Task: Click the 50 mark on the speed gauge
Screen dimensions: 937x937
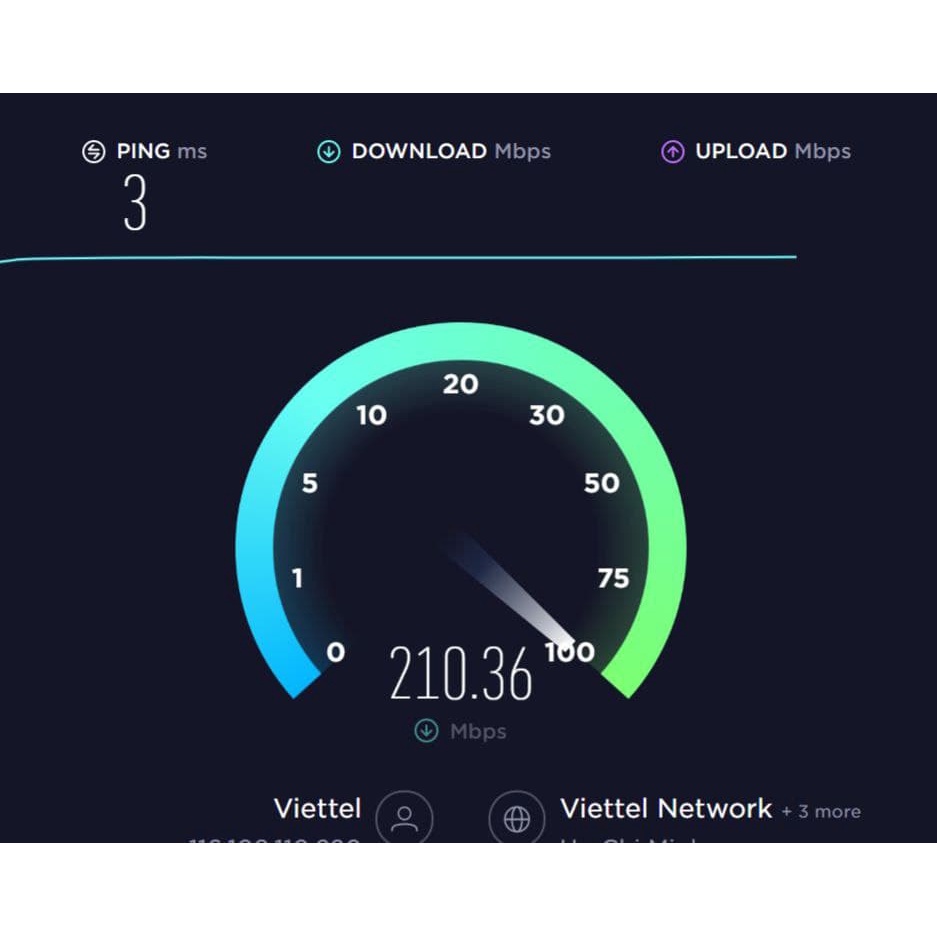Action: (602, 483)
